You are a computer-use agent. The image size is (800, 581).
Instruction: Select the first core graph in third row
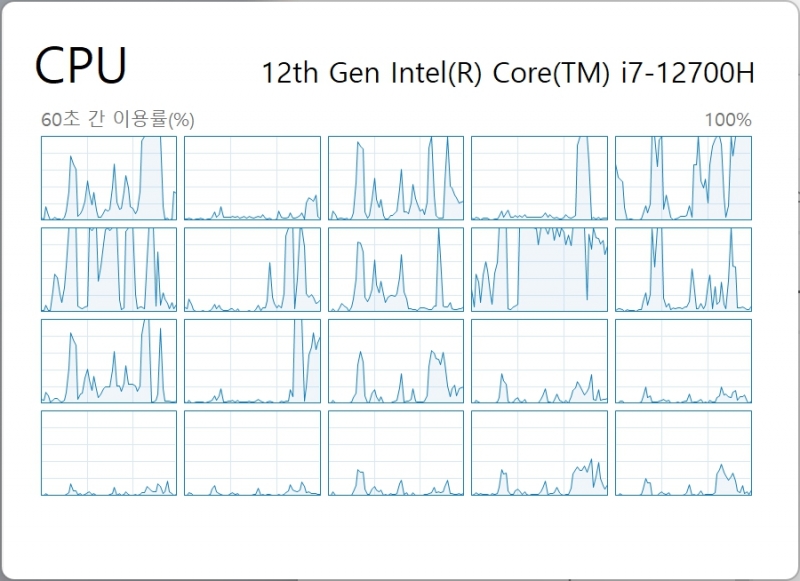pyautogui.click(x=109, y=361)
